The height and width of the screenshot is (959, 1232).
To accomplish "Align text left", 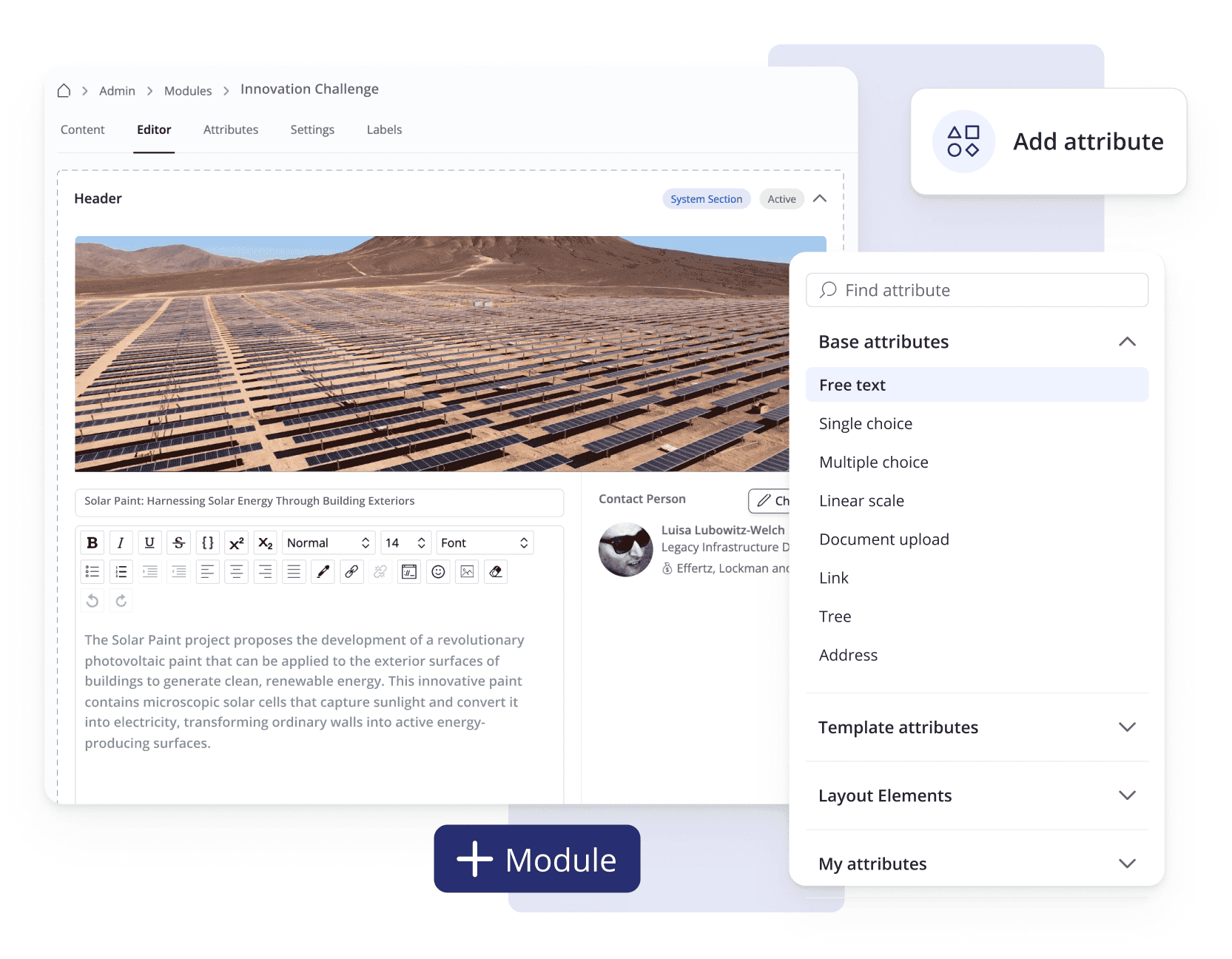I will pyautogui.click(x=208, y=572).
